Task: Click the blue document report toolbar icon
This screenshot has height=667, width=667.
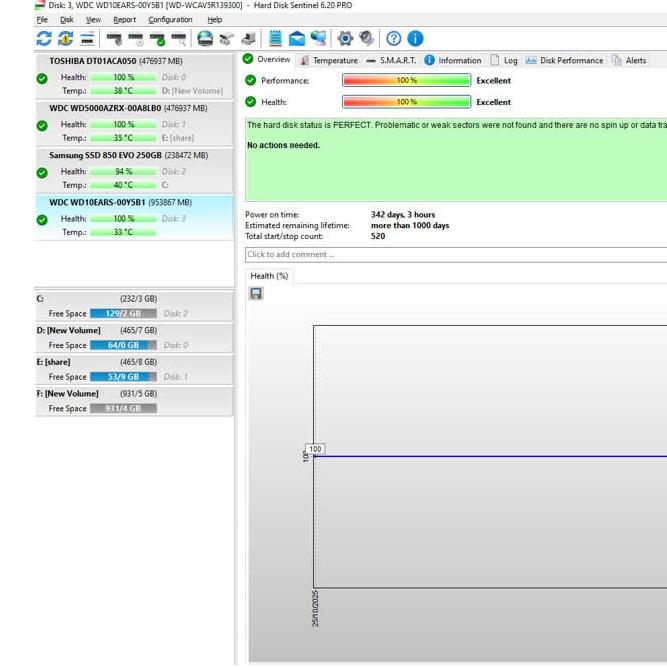Action: click(x=275, y=39)
